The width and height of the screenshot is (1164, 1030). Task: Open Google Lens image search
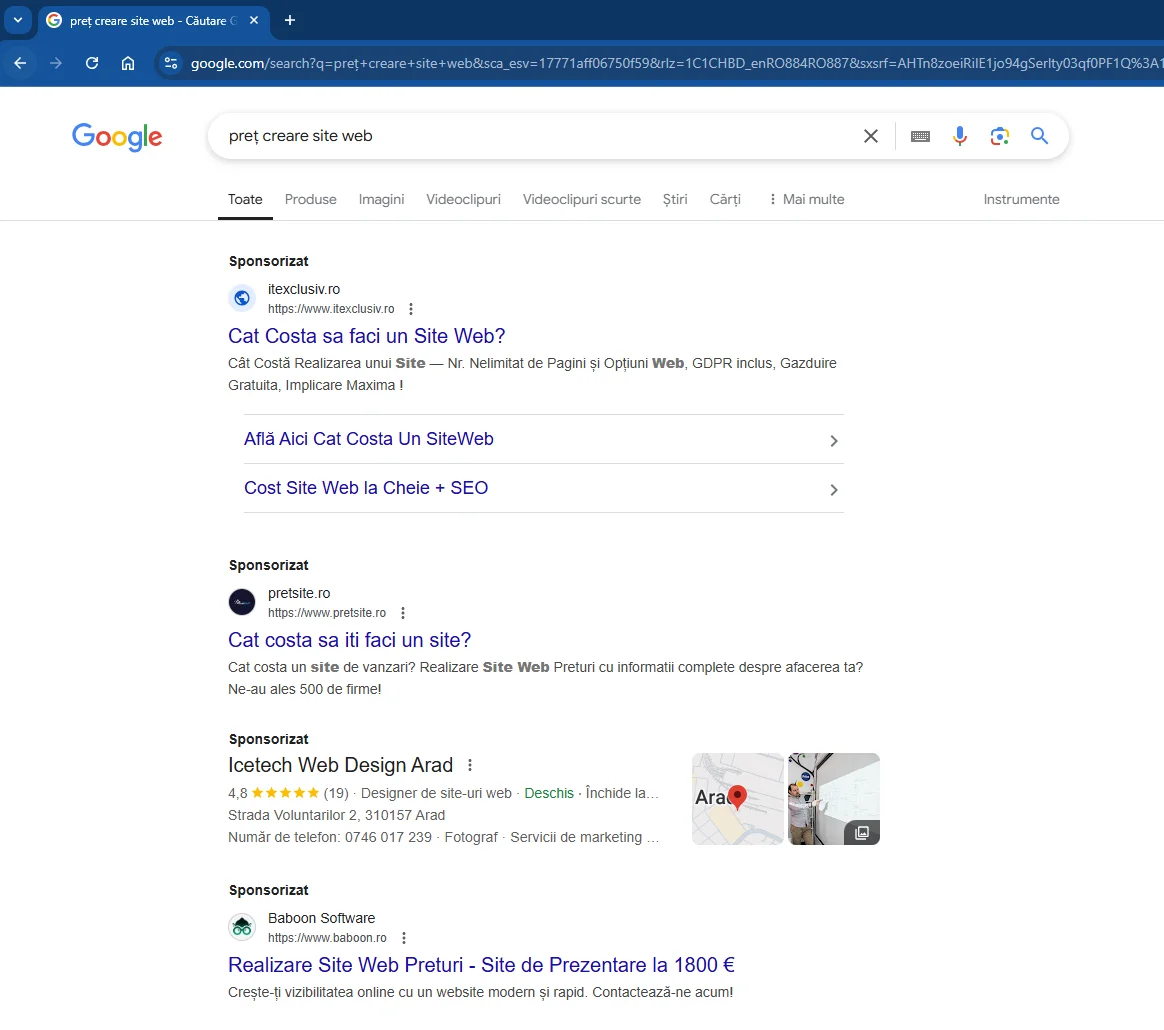pyautogui.click(x=999, y=136)
